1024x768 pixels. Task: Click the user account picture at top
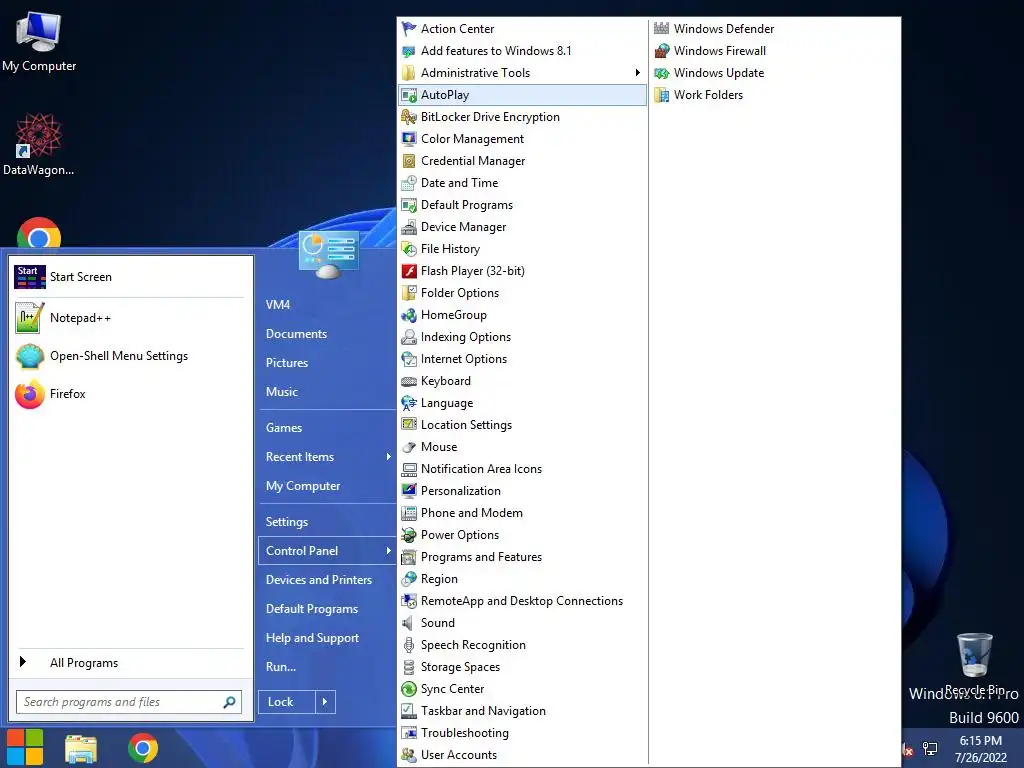(x=328, y=254)
